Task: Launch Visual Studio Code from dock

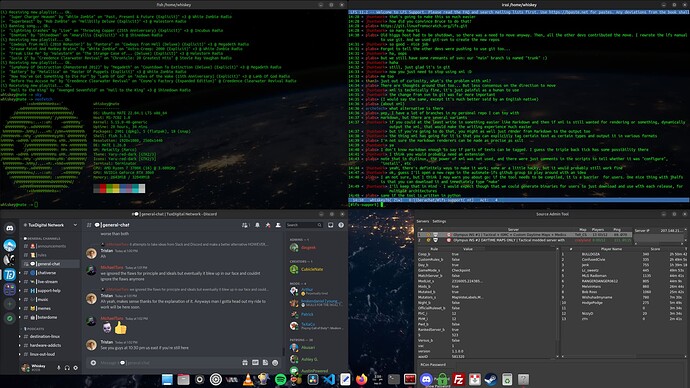Action: coord(329,379)
